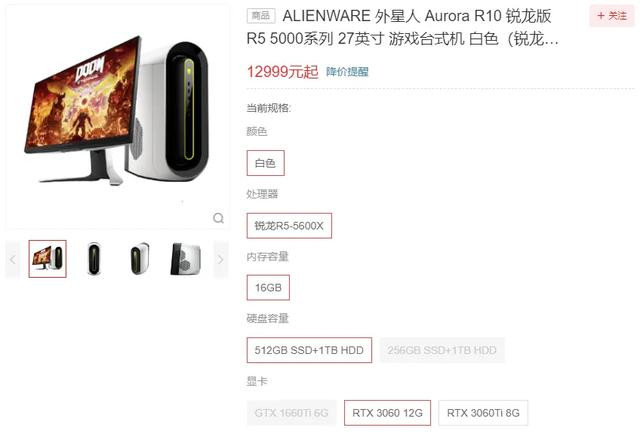Screen dimensions: 640x440
Task: Pick the RTX 3060 12G graphics card
Action: [x=387, y=413]
